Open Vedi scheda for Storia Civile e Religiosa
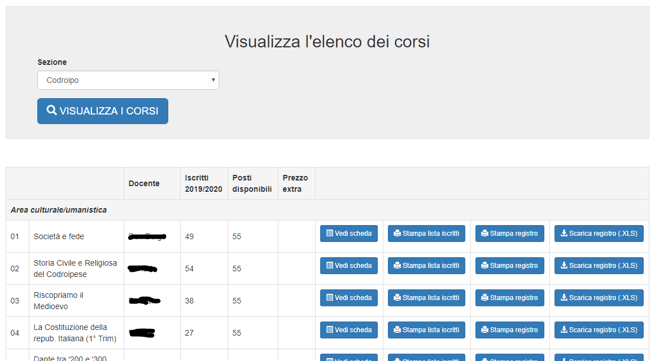The width and height of the screenshot is (655, 361). [x=349, y=266]
